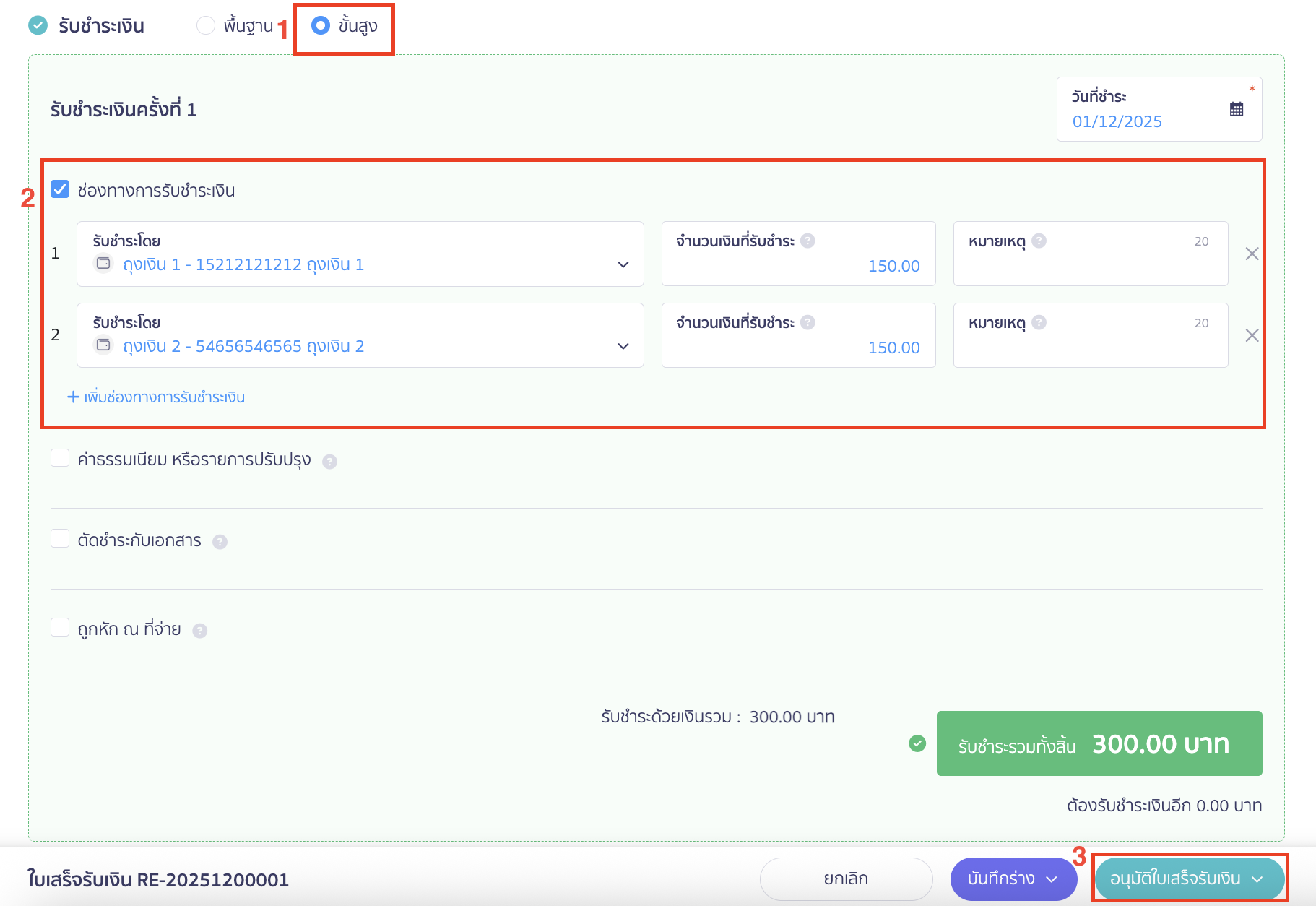The height and width of the screenshot is (906, 1316).
Task: Click help icon beside ค่าธรรมเนียม หรือรายการปรับปรุง
Action: 329,462
